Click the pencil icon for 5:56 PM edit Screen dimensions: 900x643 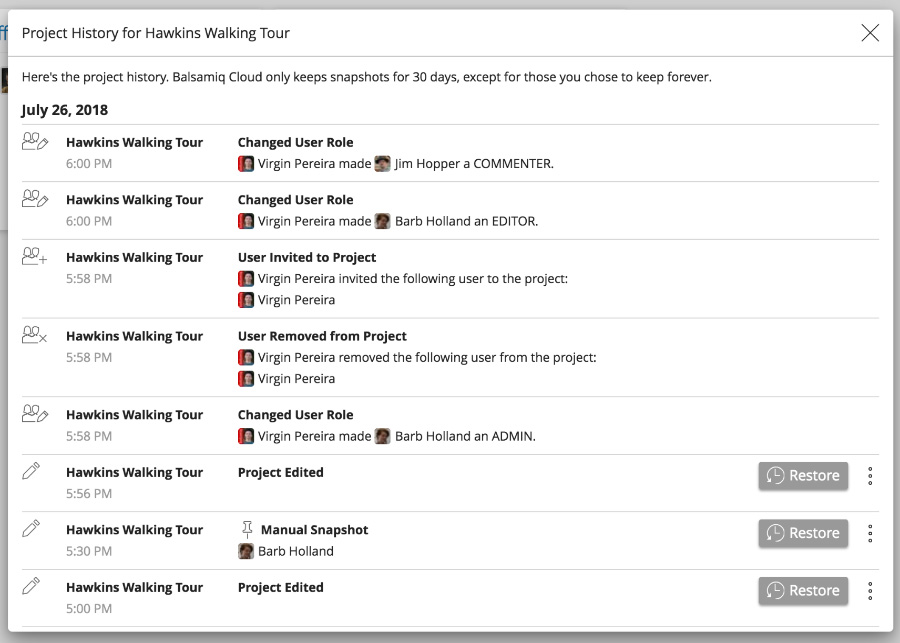[x=31, y=471]
